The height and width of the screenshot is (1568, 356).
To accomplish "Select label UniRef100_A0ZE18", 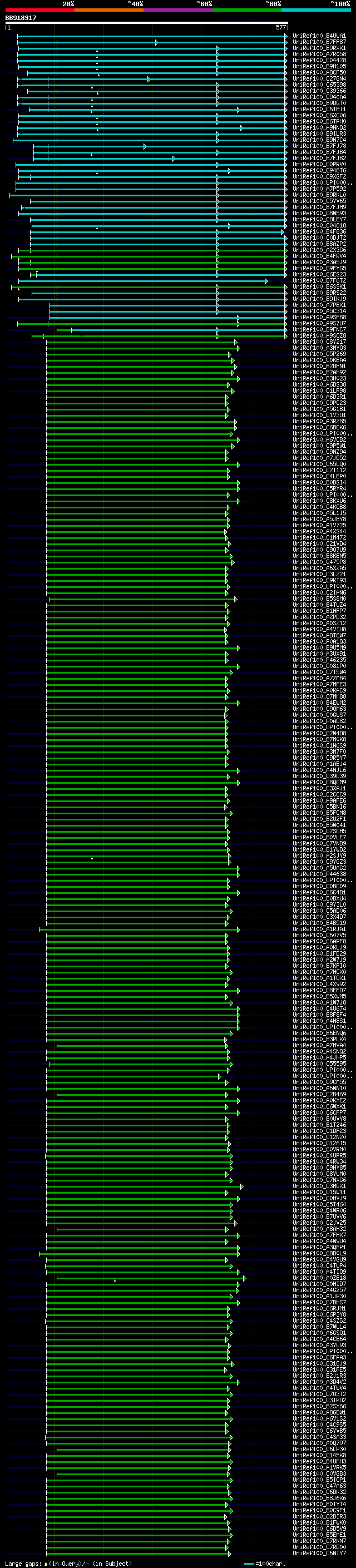I will [319, 1278].
